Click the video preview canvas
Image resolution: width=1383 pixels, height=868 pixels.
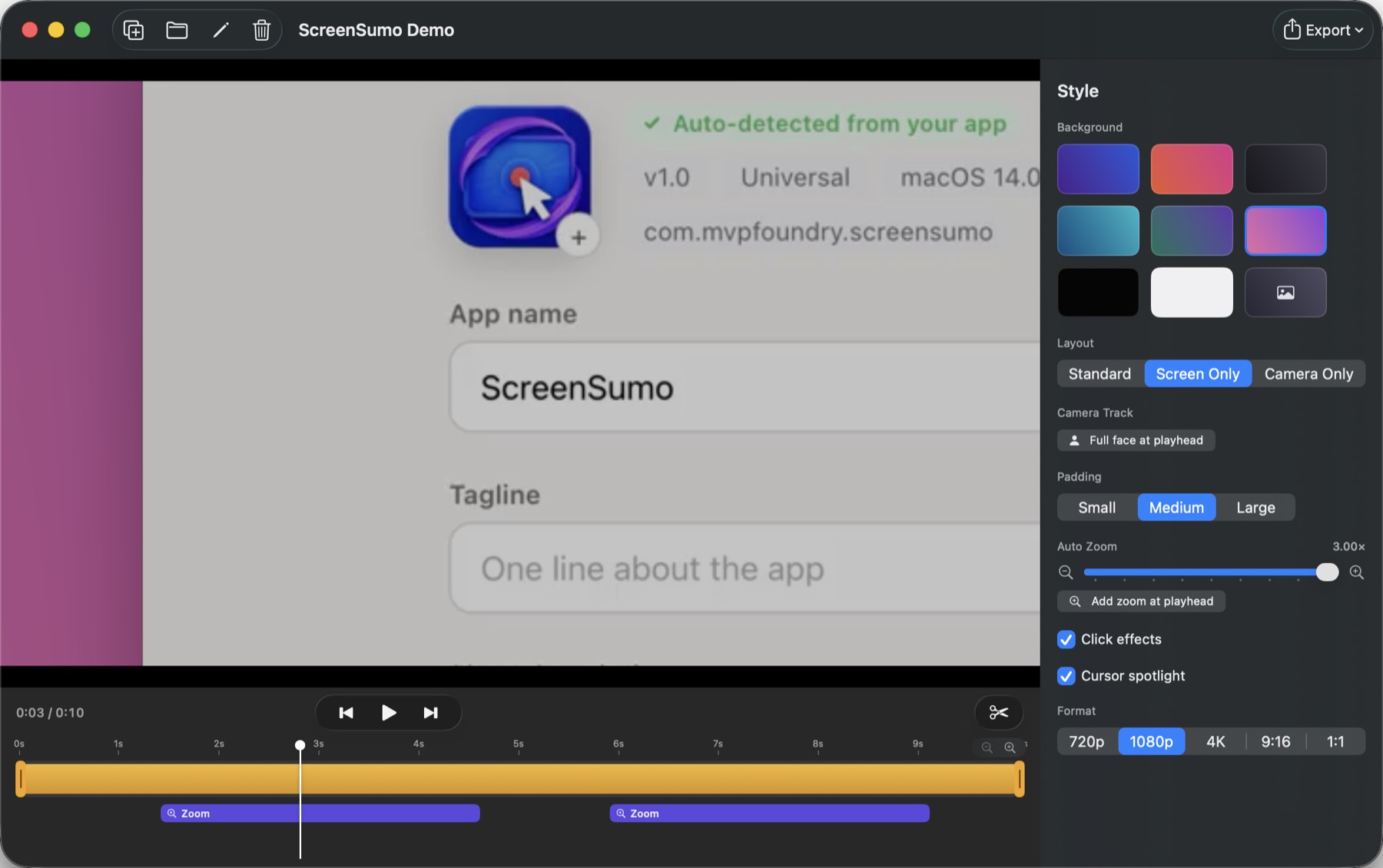coord(520,373)
